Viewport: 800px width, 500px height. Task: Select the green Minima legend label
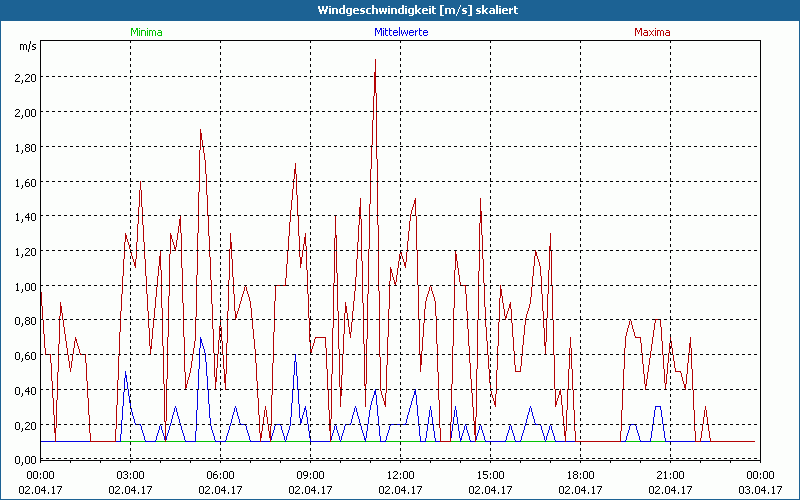tap(145, 32)
